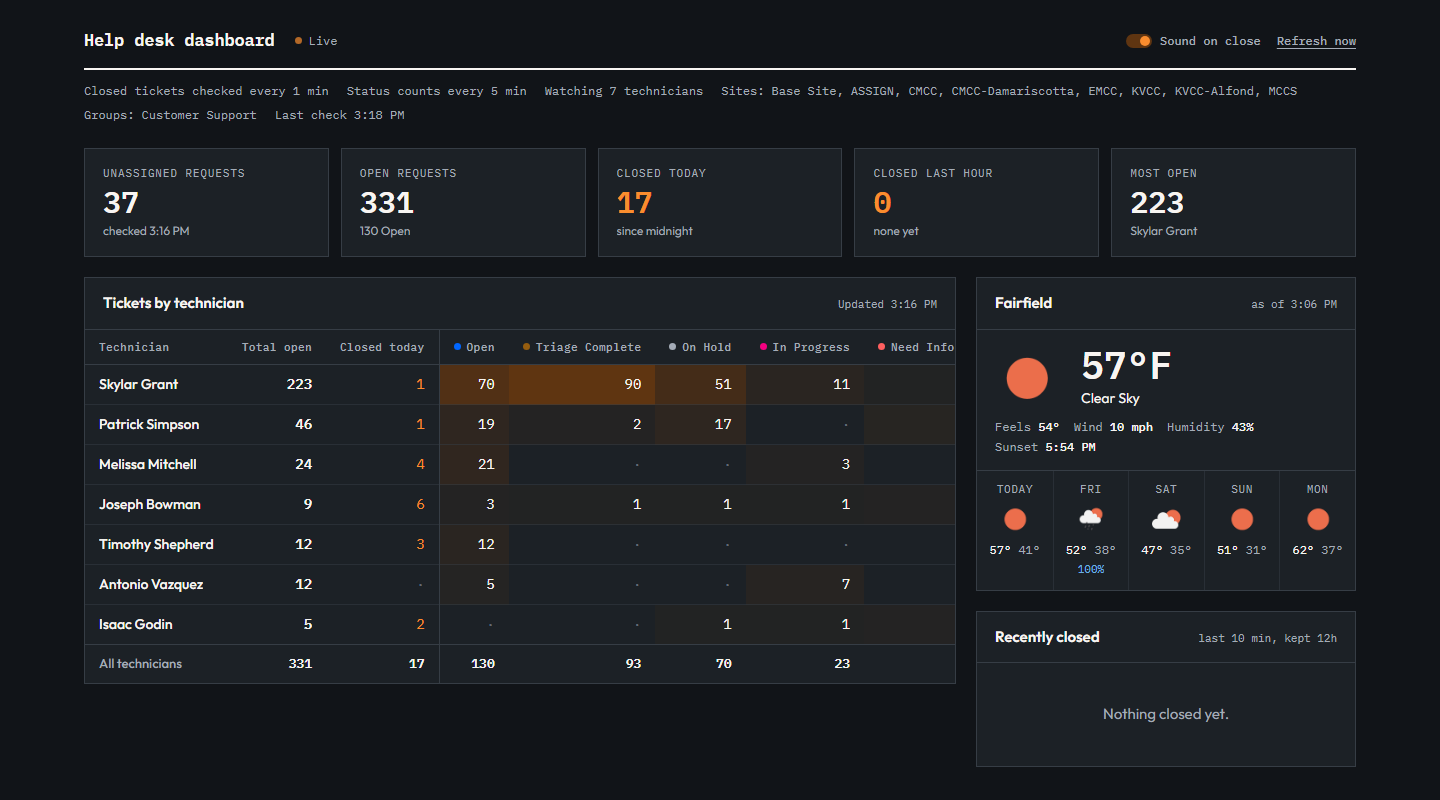Toggle the Sound on close switch
Screen dimensions: 1440x800
pos(1138,41)
